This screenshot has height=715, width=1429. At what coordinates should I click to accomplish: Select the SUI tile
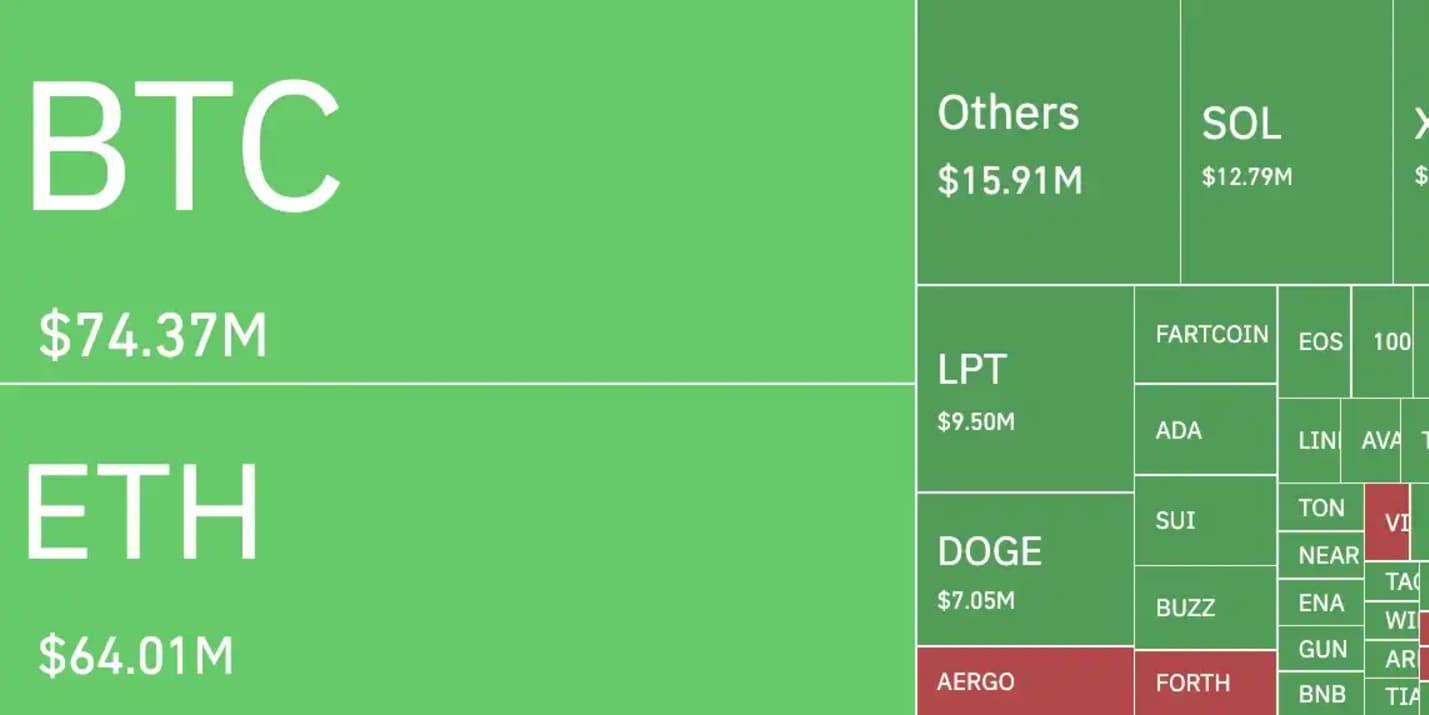[x=1206, y=520]
